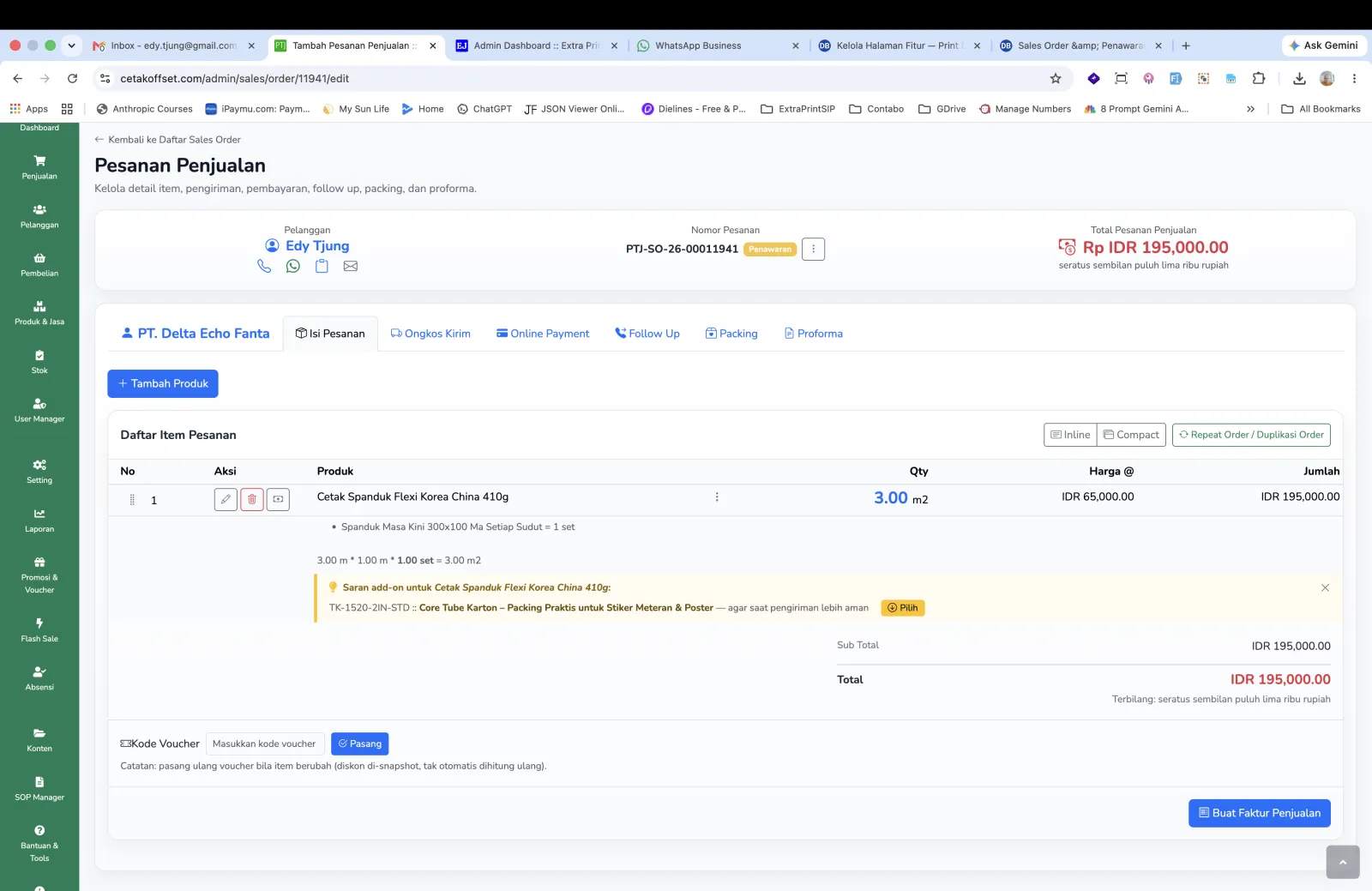Select the Isi Pesanan tab
The image size is (1372, 891).
click(330, 334)
